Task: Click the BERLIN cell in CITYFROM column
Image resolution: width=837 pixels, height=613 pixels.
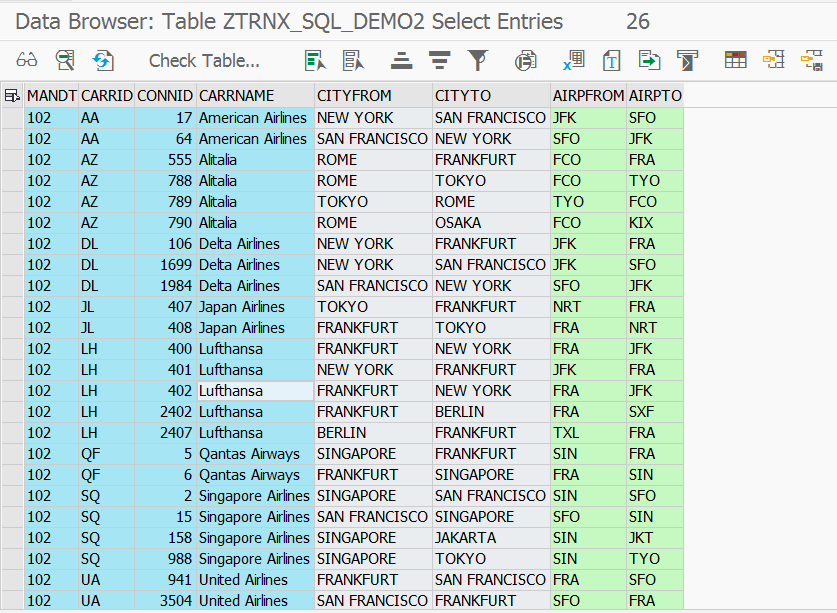Action: [373, 433]
